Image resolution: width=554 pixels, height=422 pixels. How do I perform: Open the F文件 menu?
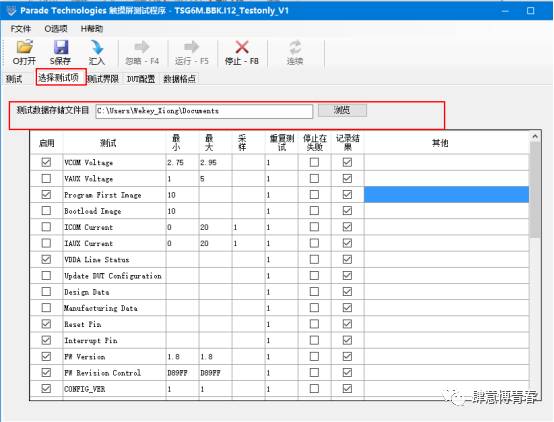[21, 29]
